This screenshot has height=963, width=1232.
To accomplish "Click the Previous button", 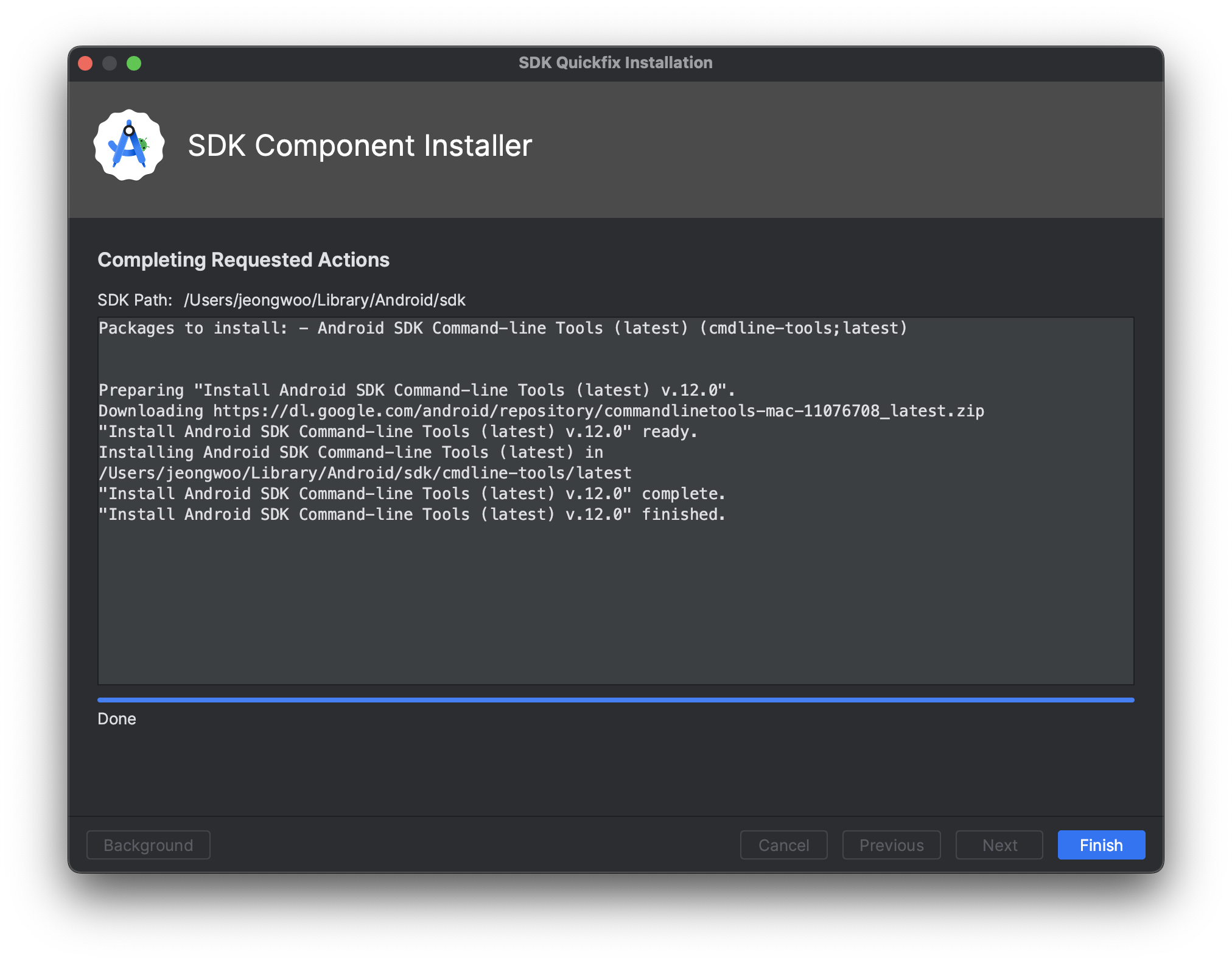I will click(891, 845).
